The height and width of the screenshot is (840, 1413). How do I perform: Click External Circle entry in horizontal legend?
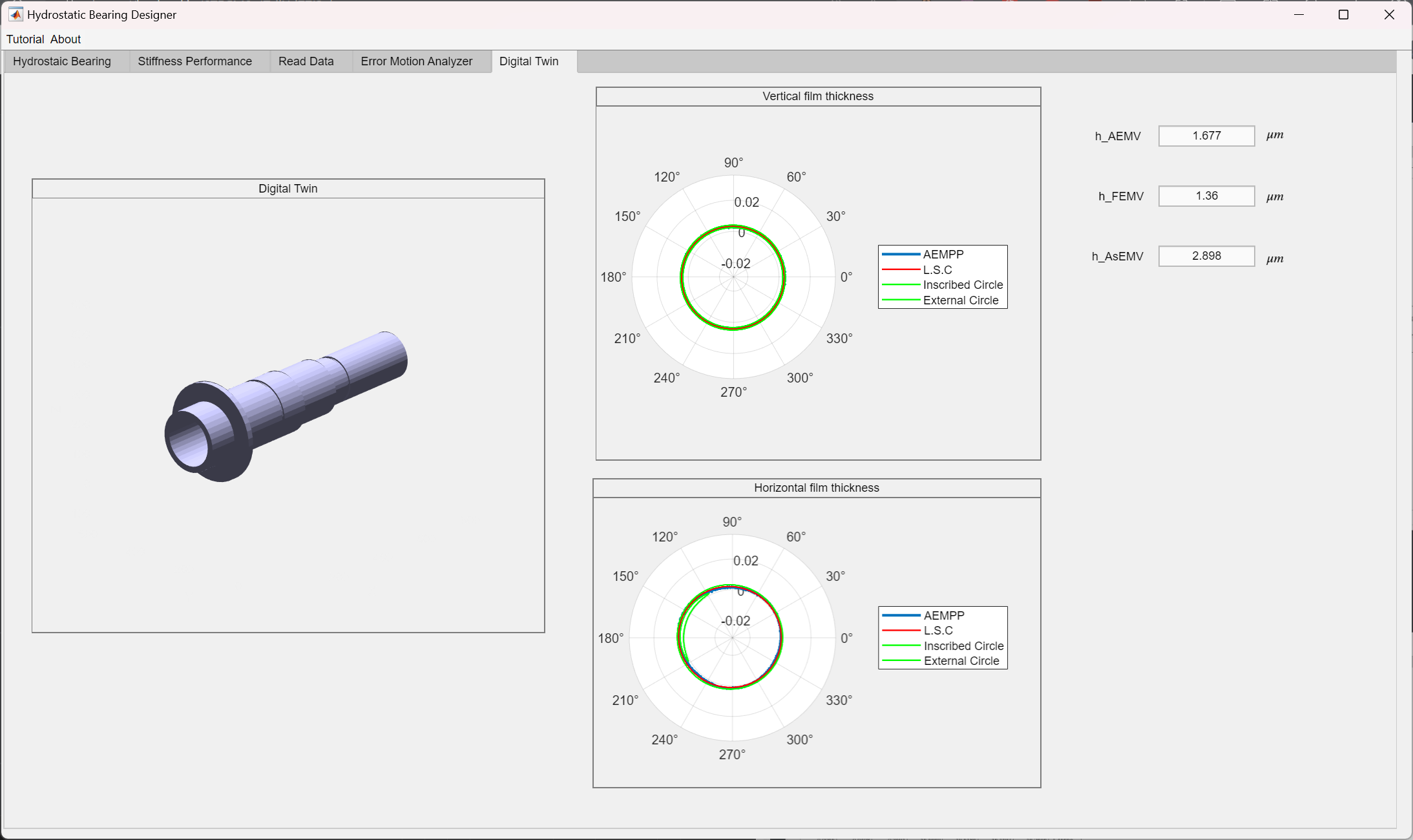click(961, 661)
